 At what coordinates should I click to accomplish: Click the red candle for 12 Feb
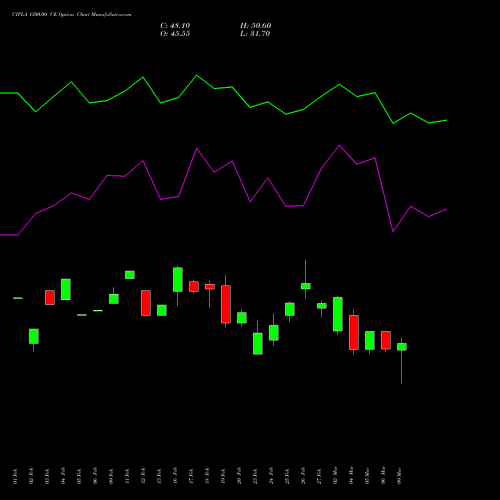(x=146, y=303)
